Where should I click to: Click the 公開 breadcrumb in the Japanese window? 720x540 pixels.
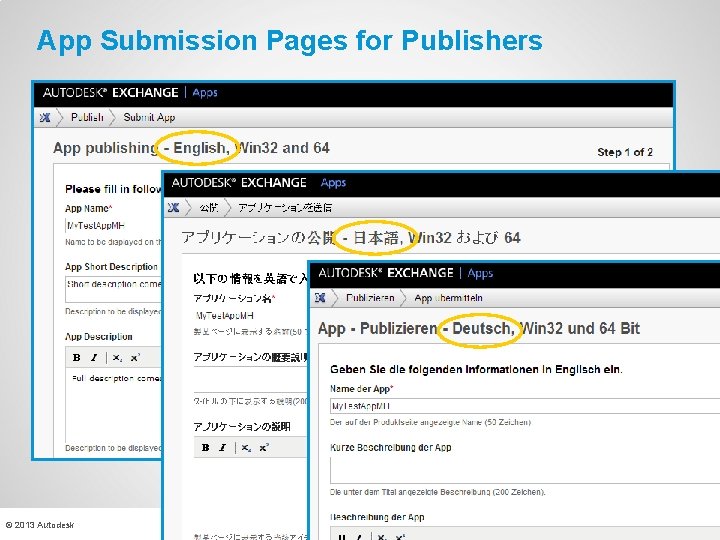pos(208,208)
